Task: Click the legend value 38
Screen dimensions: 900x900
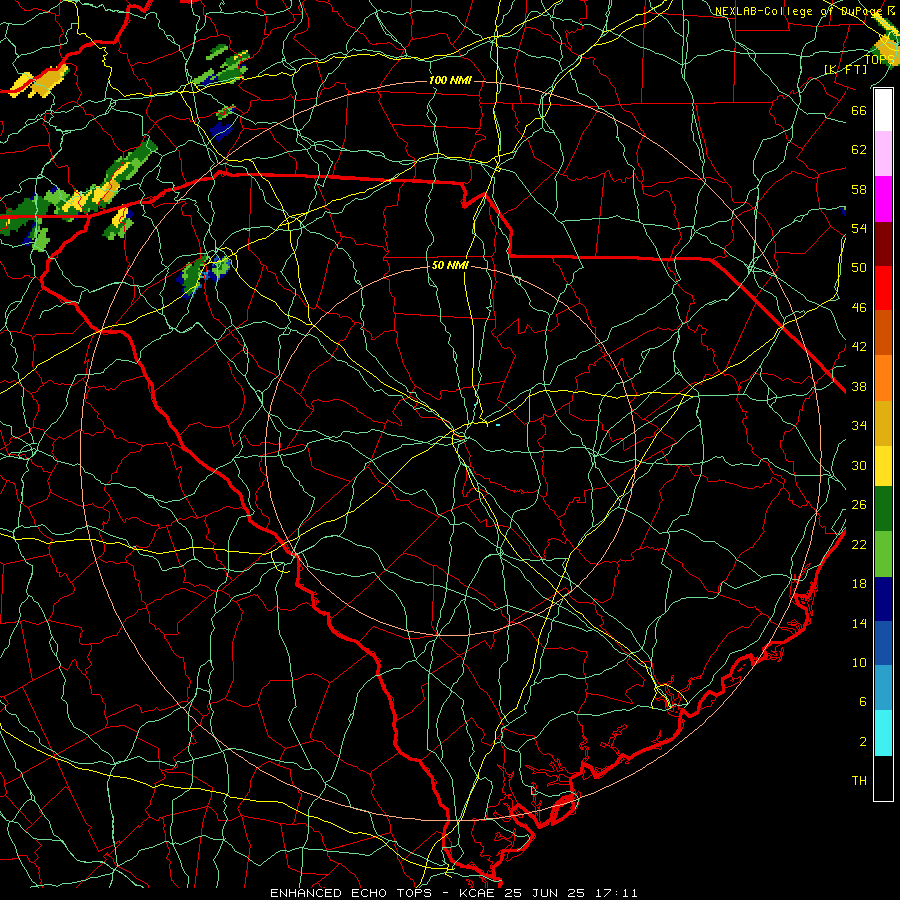Action: 859,386
